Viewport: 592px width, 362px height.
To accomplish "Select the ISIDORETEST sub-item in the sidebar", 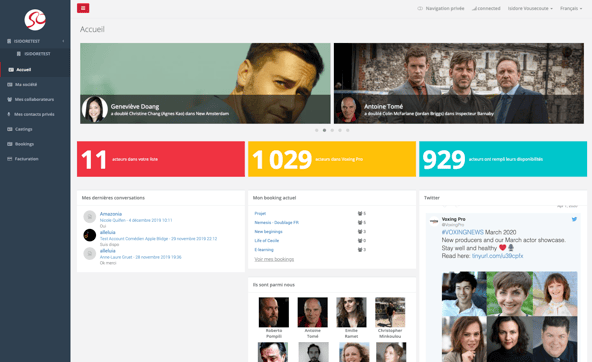I will (x=35, y=54).
